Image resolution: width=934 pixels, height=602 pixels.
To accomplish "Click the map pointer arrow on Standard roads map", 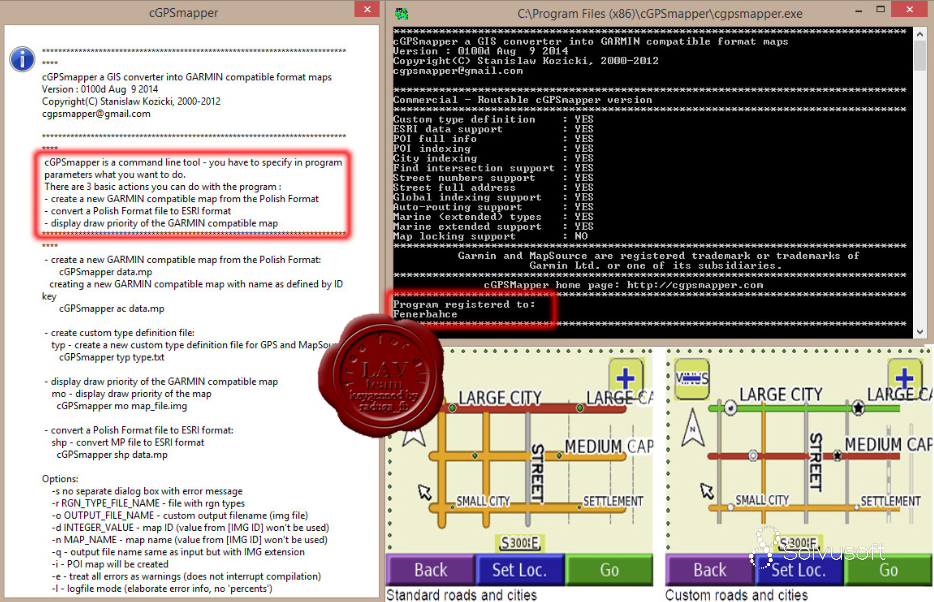I will click(x=424, y=492).
